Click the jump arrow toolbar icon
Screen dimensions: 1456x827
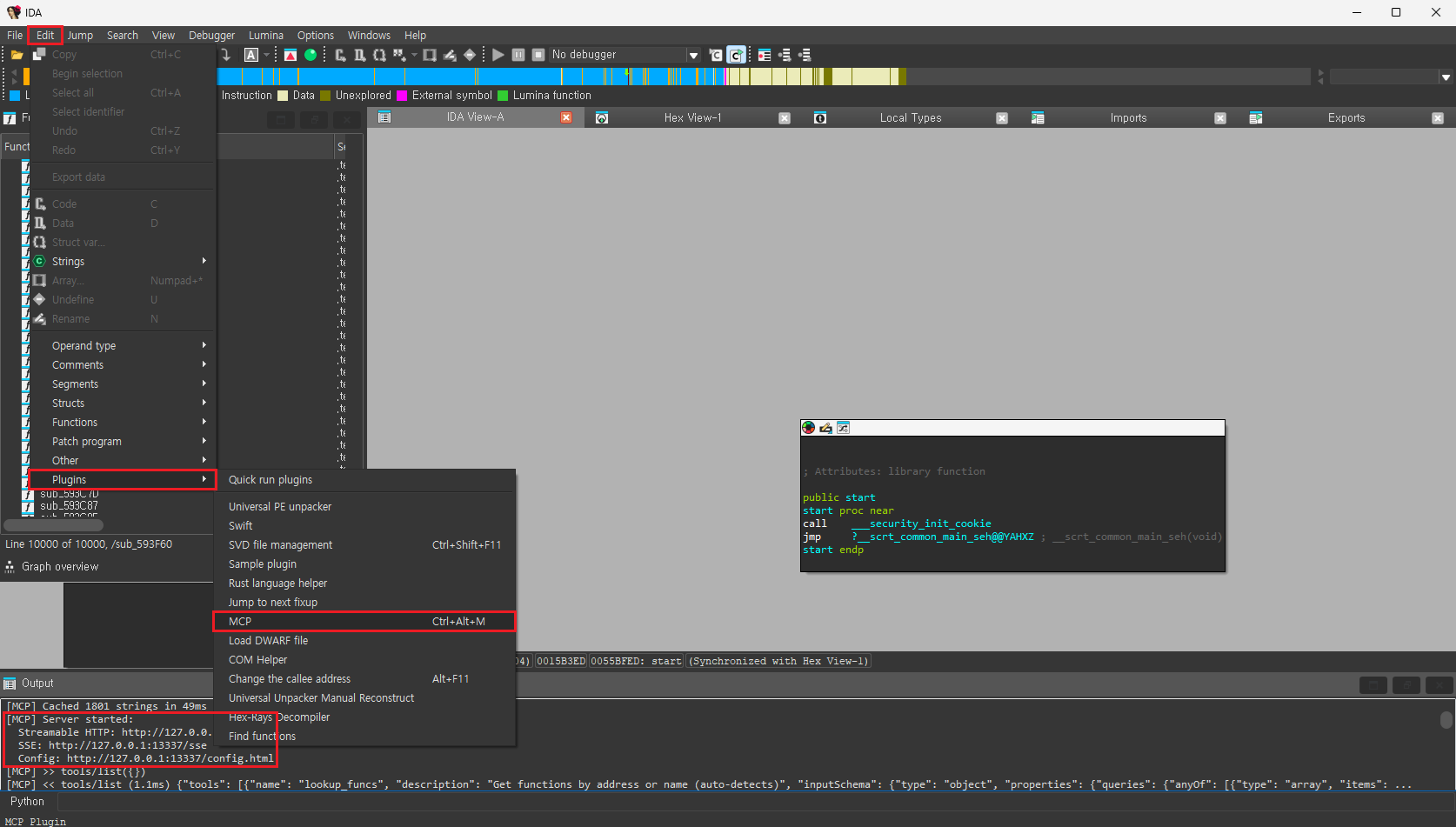pos(226,55)
